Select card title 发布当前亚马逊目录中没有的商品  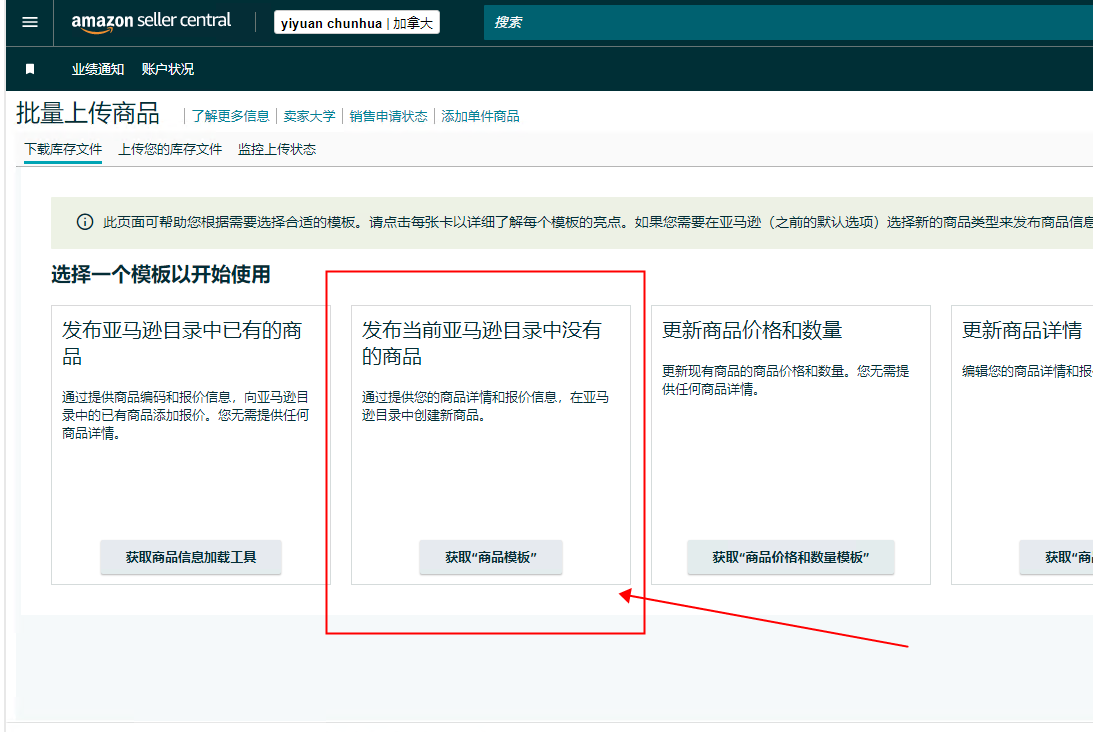[x=482, y=343]
